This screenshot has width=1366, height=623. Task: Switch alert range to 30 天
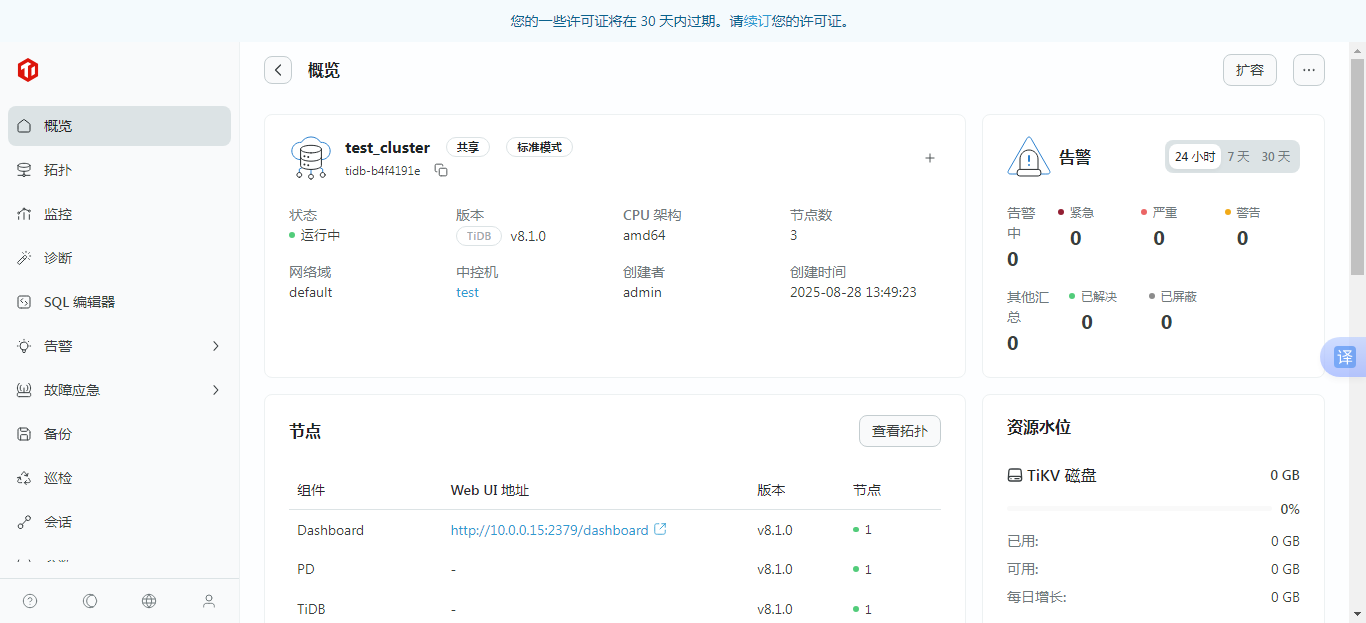tap(1275, 157)
